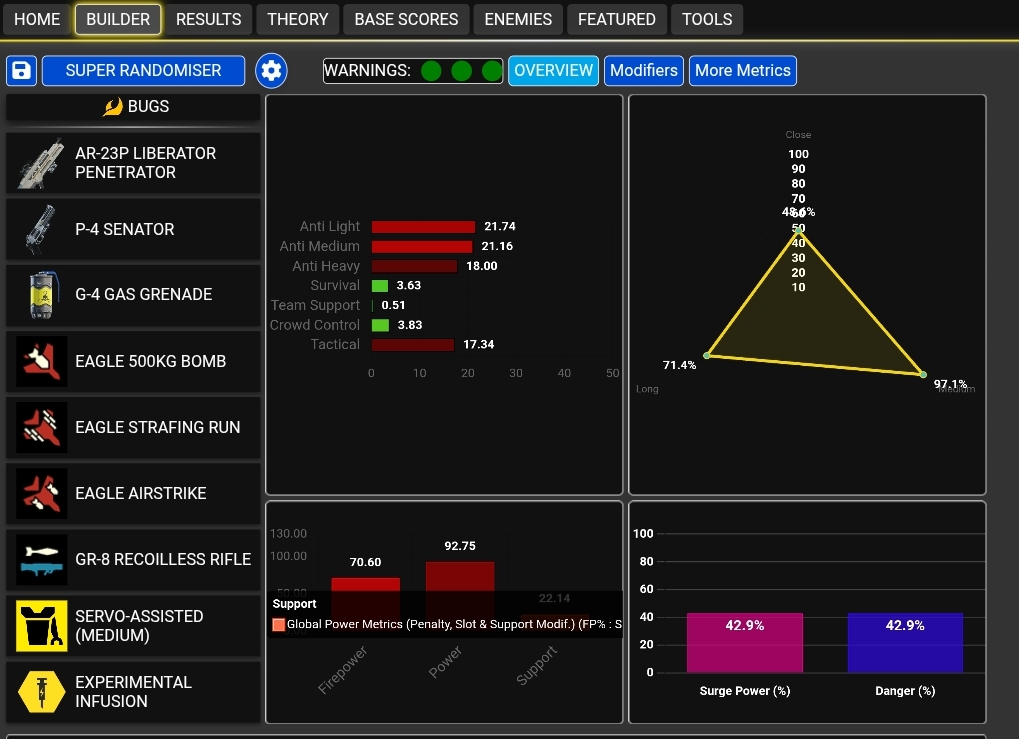
Task: Switch to the THEORY tab
Action: (298, 19)
